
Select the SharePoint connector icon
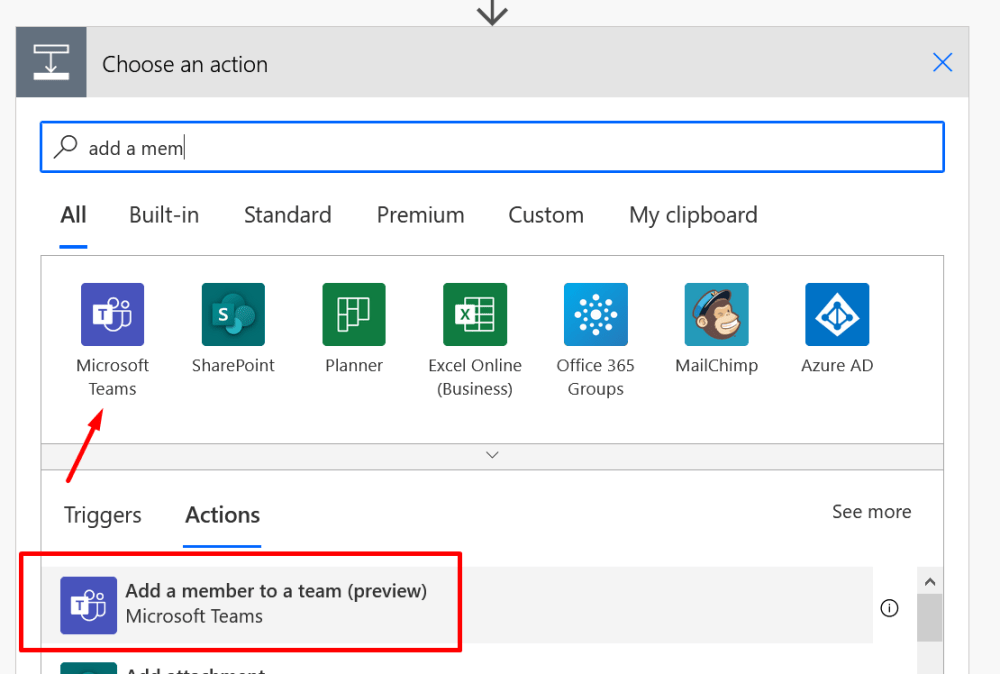(233, 313)
